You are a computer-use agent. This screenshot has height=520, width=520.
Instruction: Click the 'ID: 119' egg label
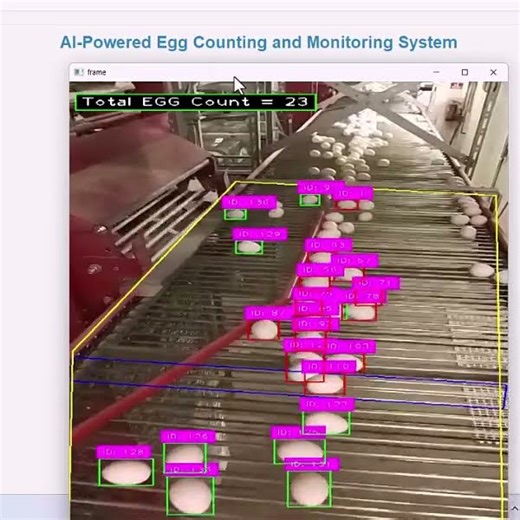click(329, 367)
